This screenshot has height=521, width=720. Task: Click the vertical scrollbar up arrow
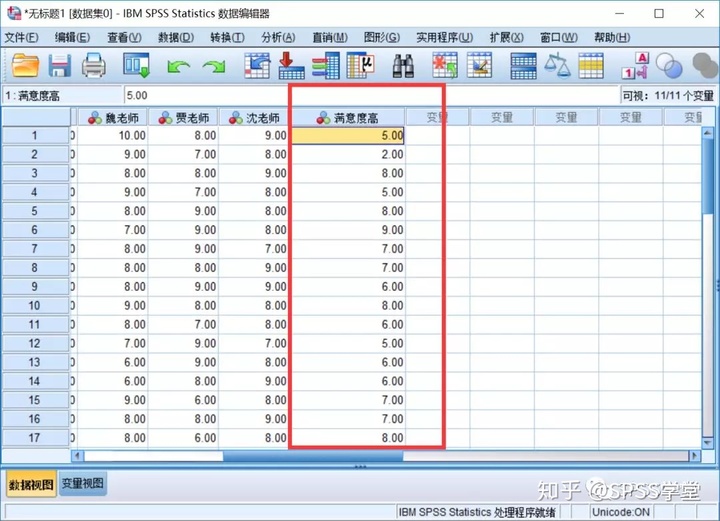click(708, 132)
